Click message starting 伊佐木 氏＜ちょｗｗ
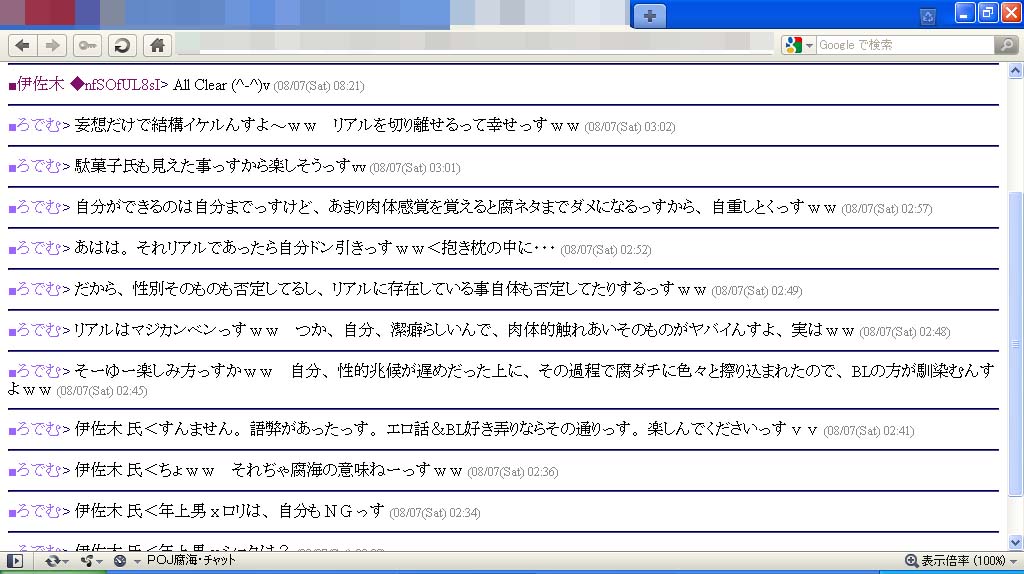 pos(268,470)
